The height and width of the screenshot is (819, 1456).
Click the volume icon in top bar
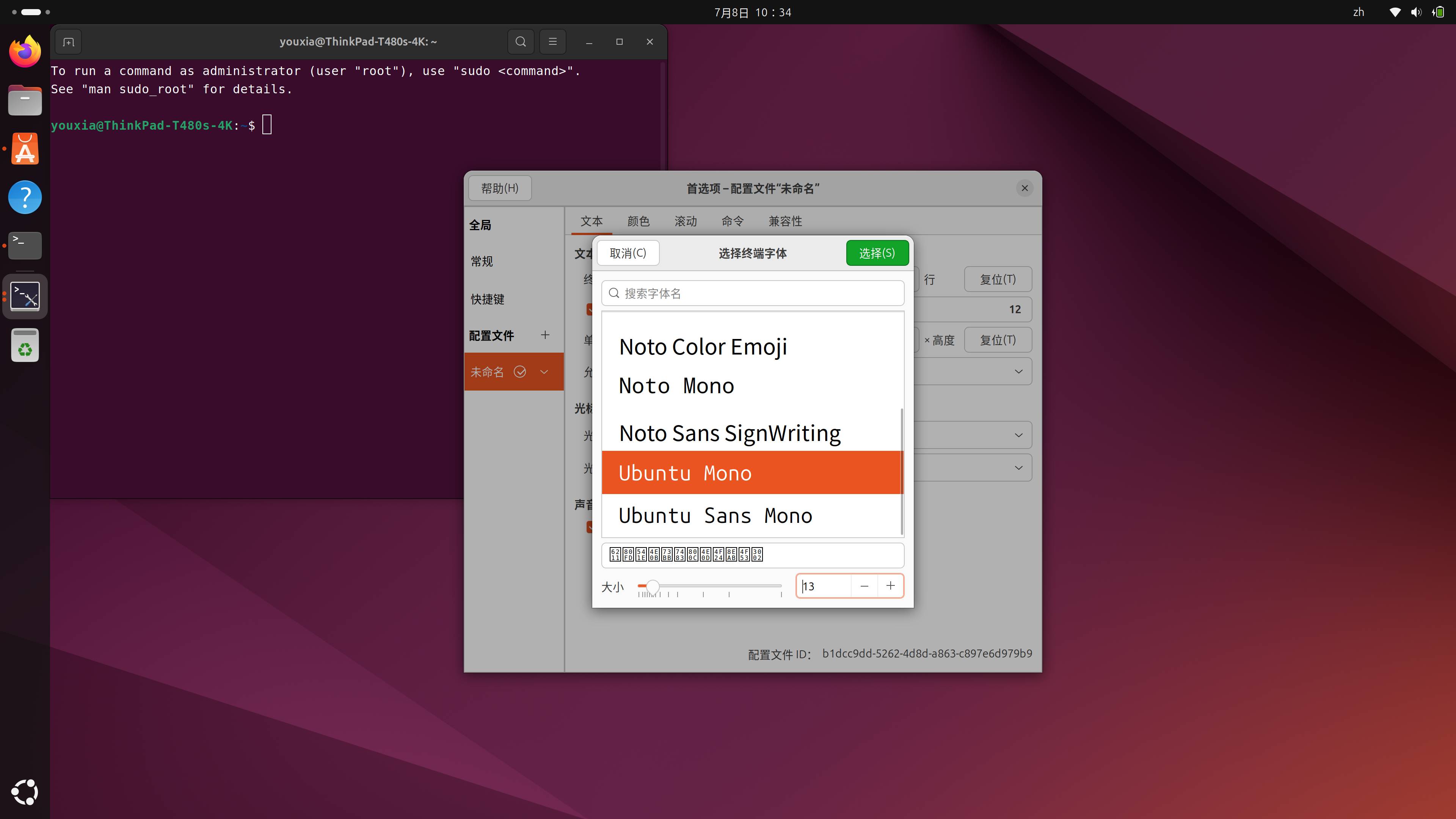click(x=1416, y=12)
